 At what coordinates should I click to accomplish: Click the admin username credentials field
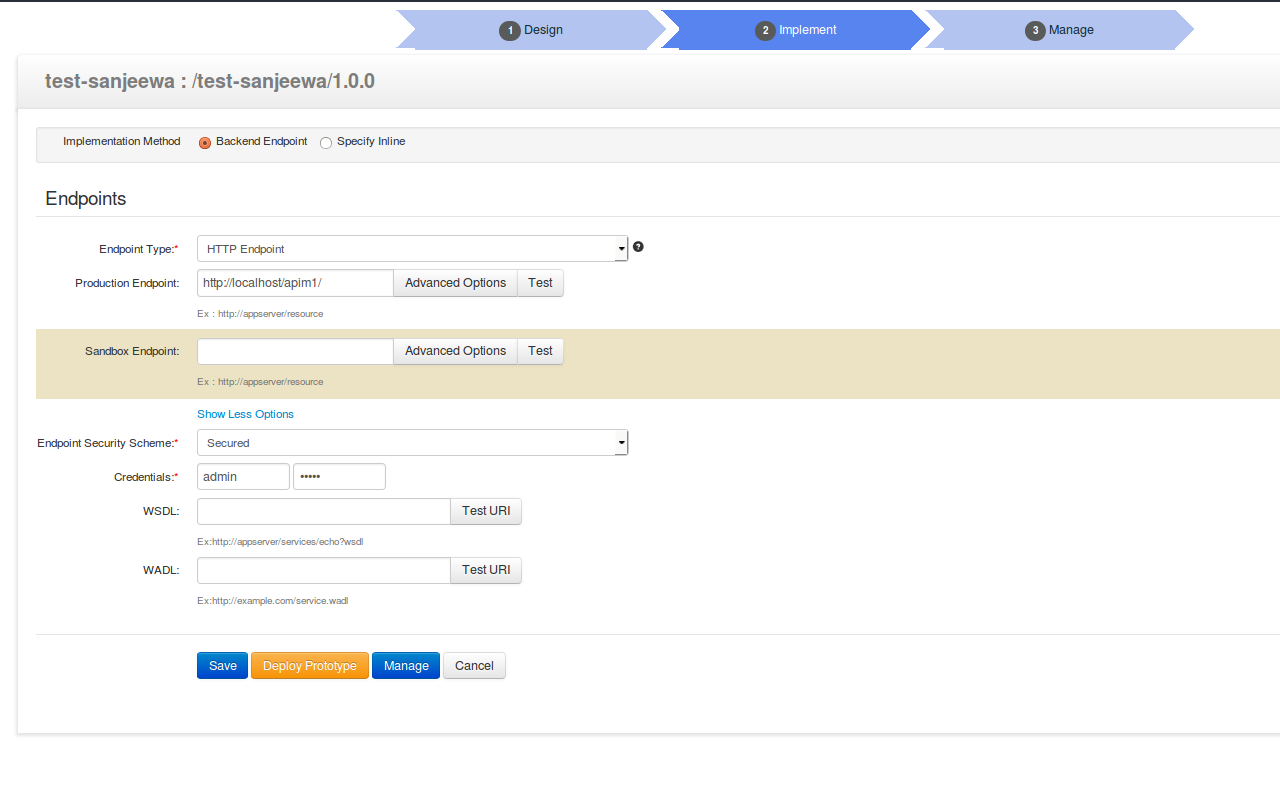[243, 476]
